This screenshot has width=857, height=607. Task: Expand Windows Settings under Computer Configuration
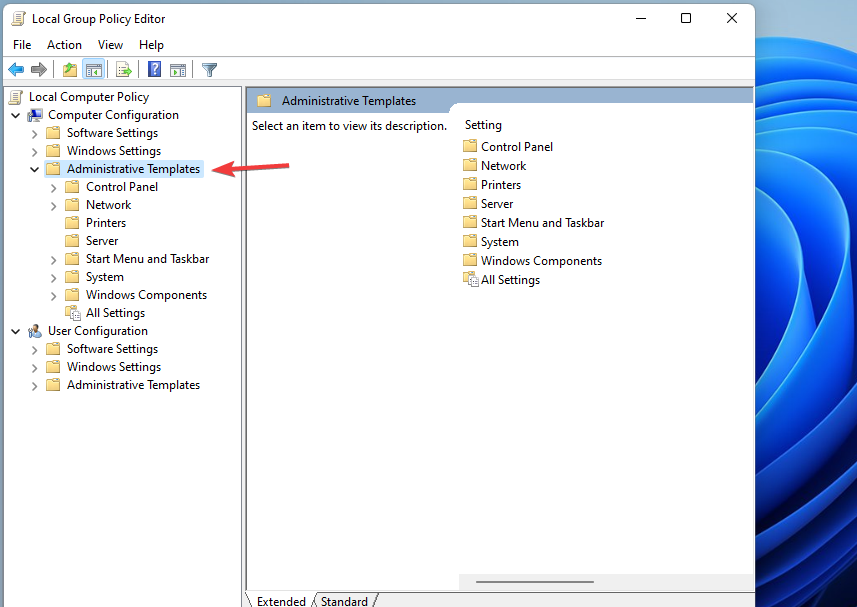point(34,152)
